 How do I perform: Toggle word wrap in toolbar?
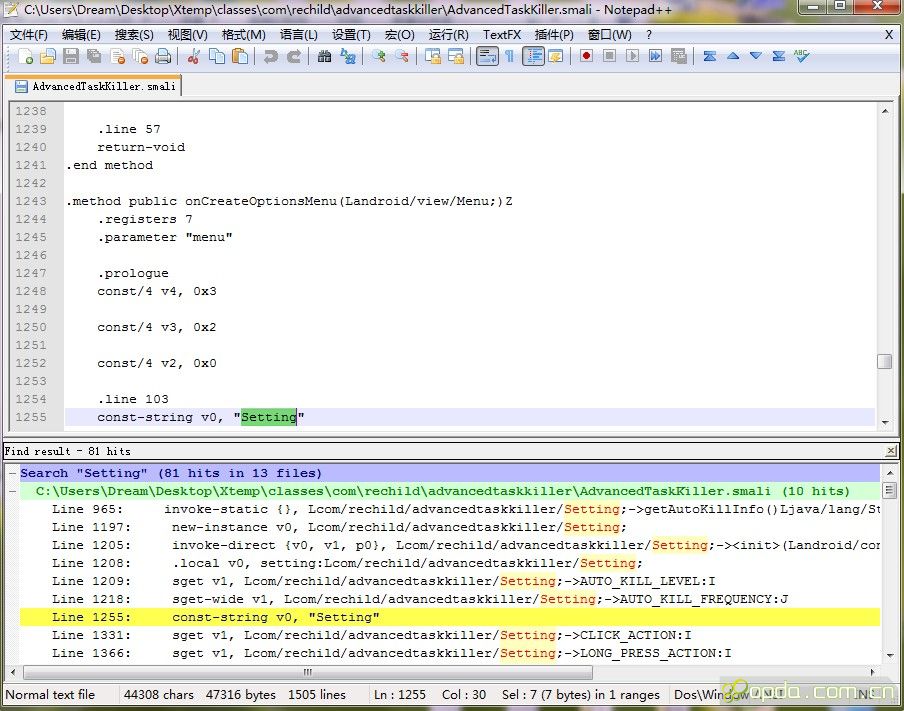click(x=487, y=57)
